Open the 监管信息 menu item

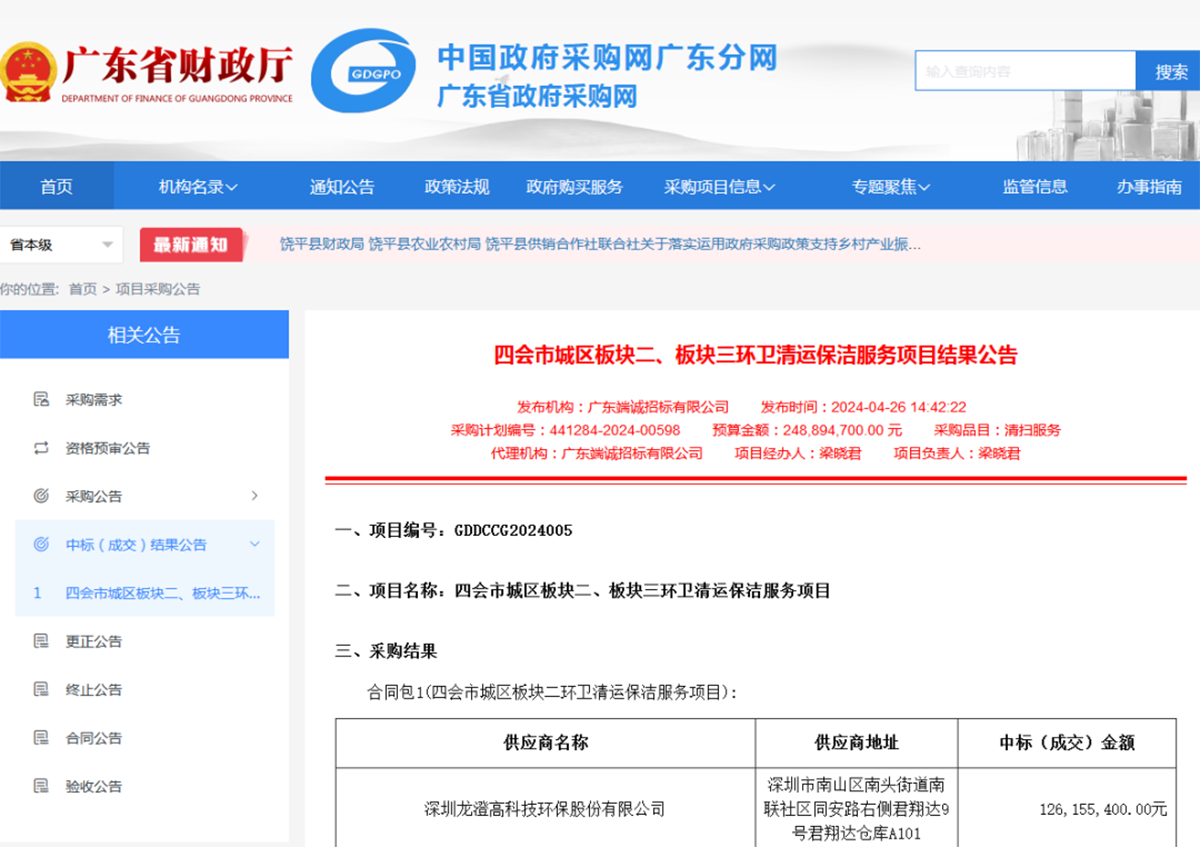(1035, 187)
